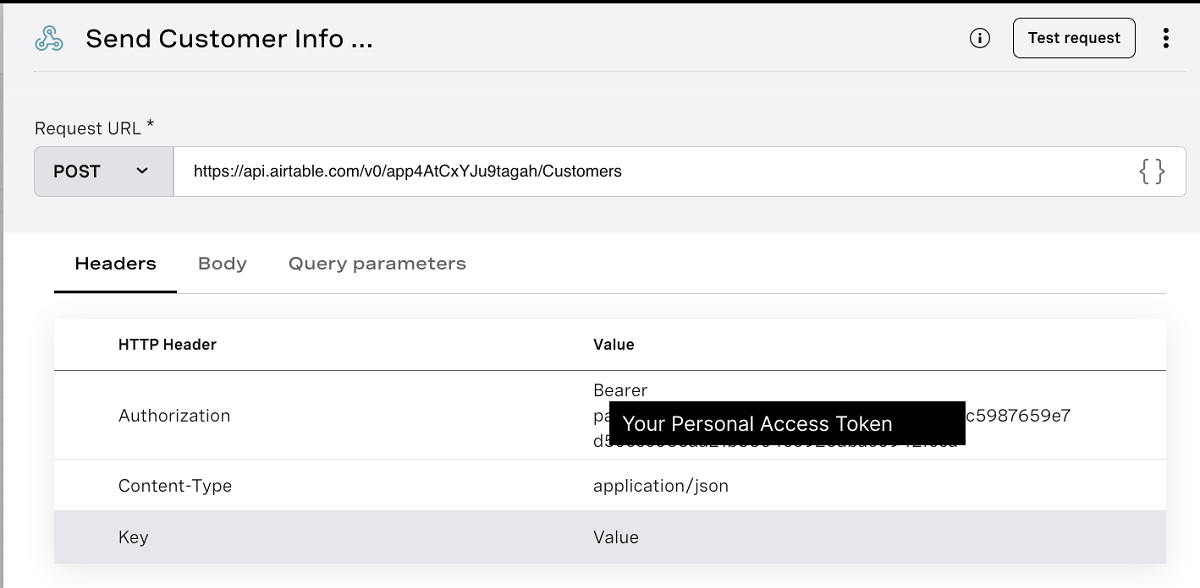Open the POST method dropdown
Screen dimensions: 1200x588
pyautogui.click(x=104, y=171)
